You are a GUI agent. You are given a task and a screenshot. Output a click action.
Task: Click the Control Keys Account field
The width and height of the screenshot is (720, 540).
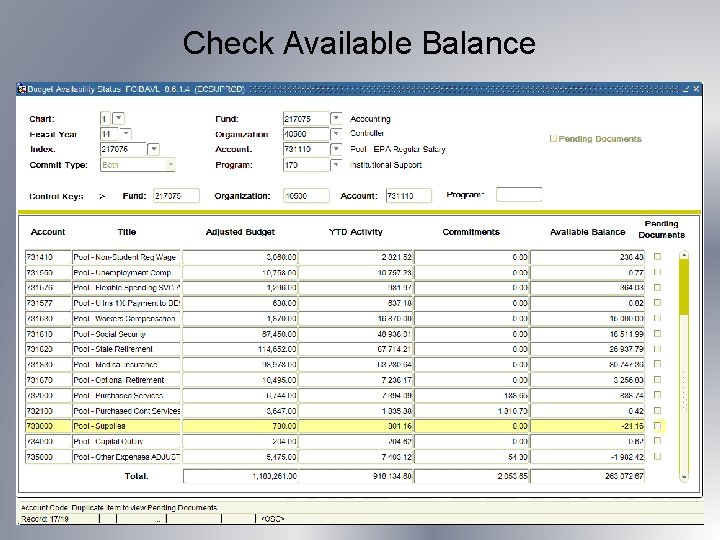pos(409,196)
